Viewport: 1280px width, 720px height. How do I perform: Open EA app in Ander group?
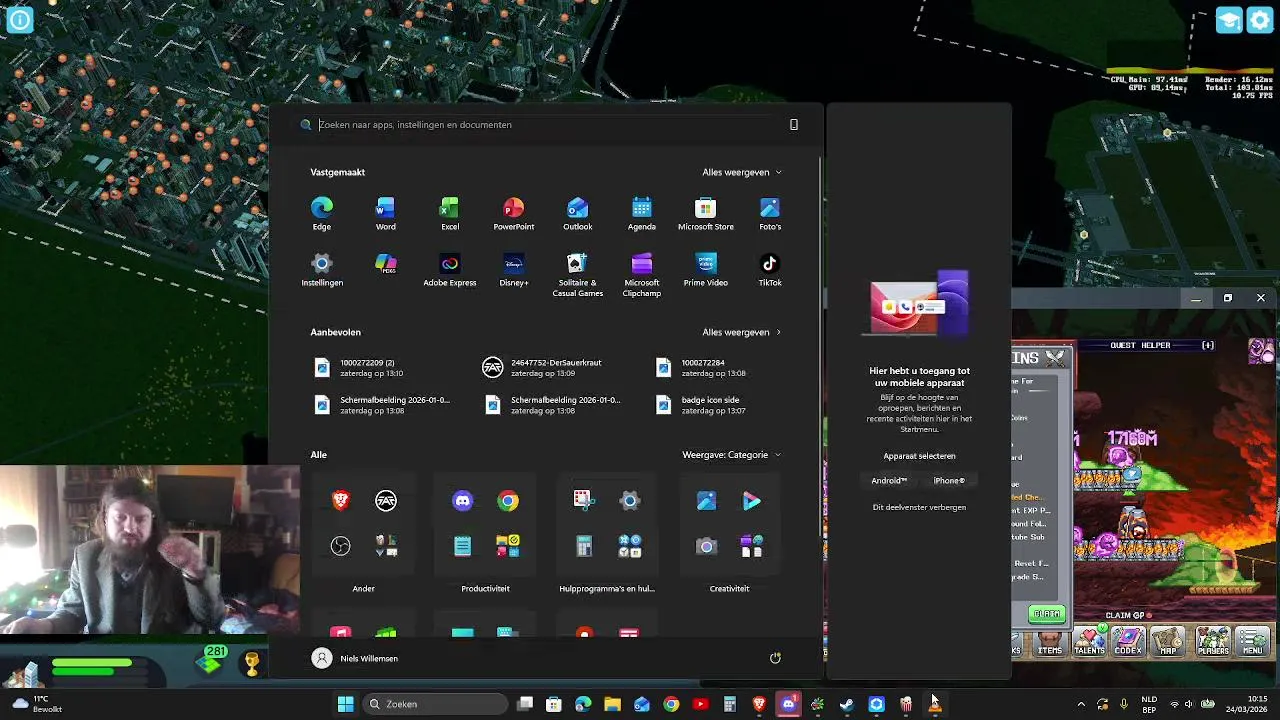pos(386,500)
